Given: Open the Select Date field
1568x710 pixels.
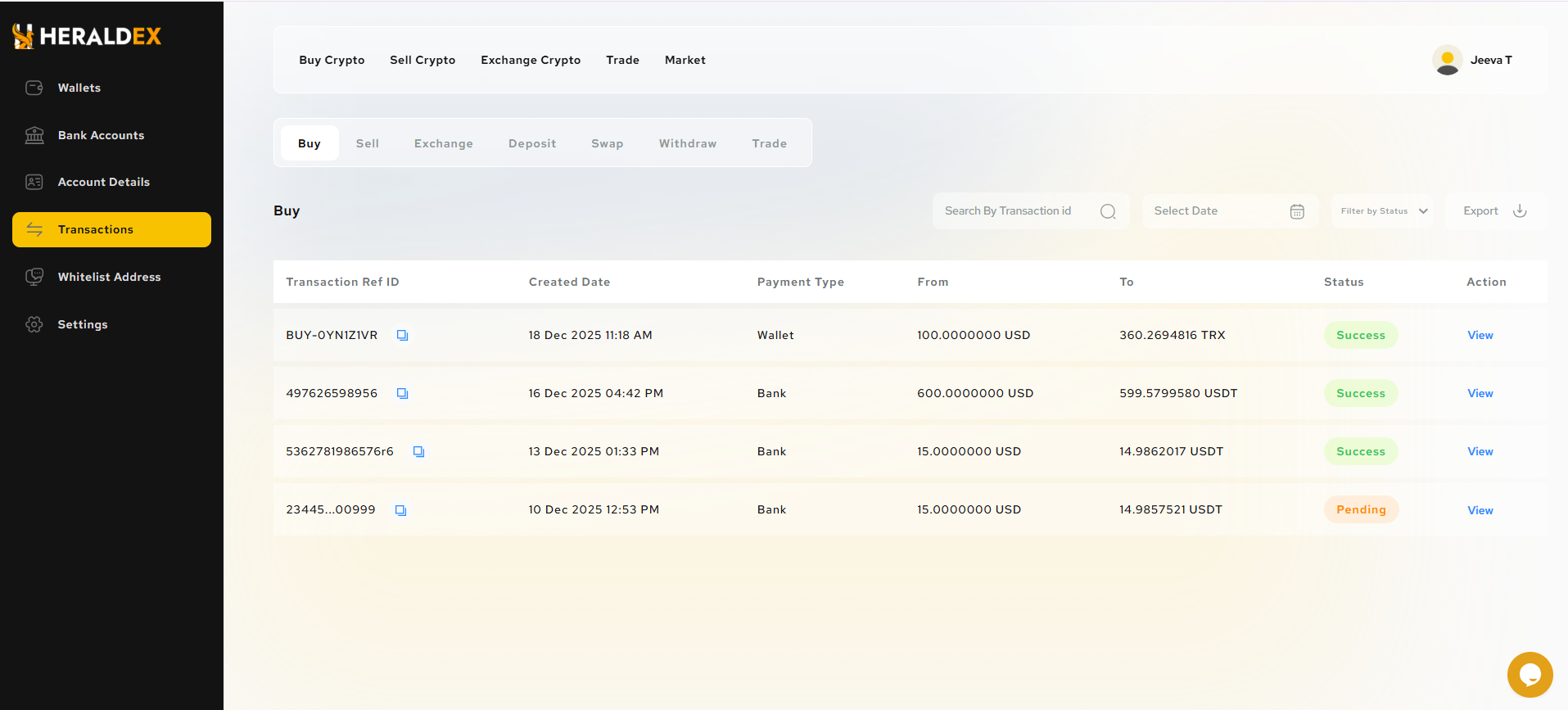Looking at the screenshot, I should [1212, 211].
